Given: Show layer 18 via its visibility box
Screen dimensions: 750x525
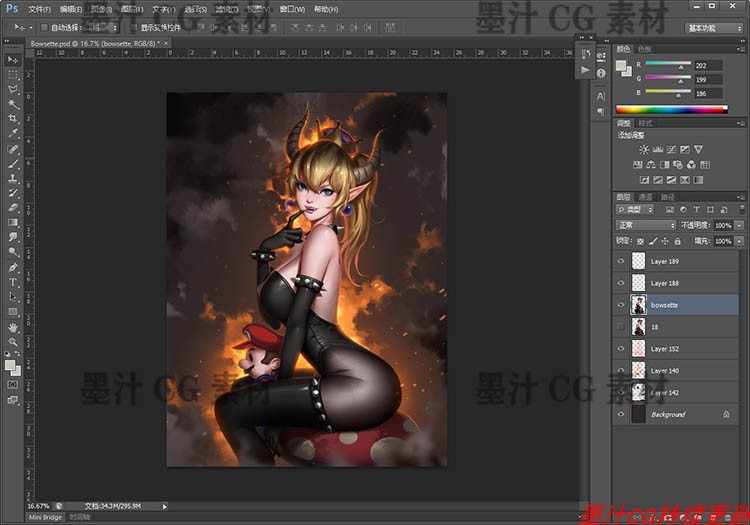Looking at the screenshot, I should (621, 327).
